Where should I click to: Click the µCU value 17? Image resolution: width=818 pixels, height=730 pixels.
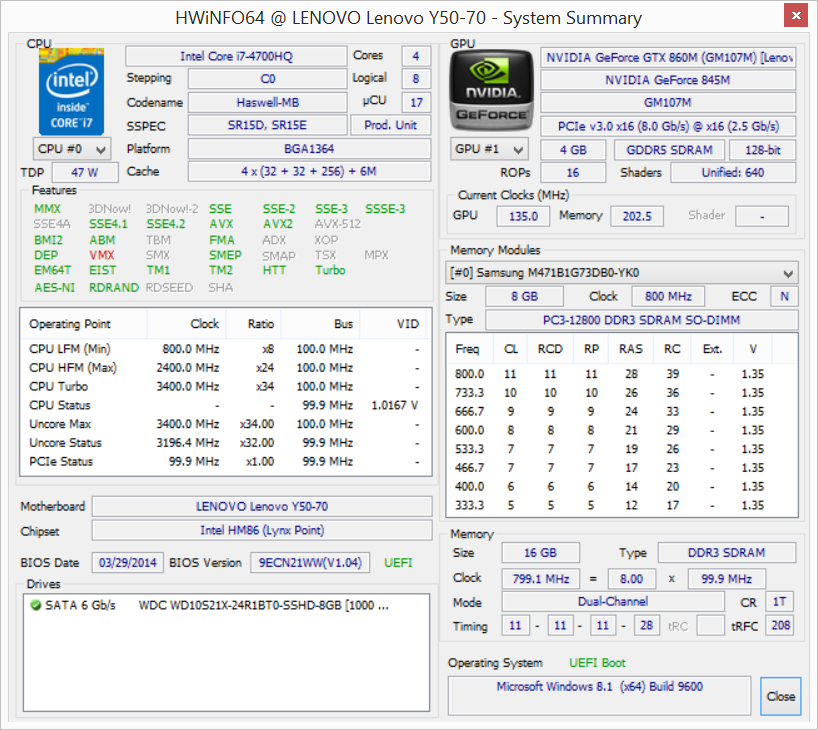(x=416, y=102)
